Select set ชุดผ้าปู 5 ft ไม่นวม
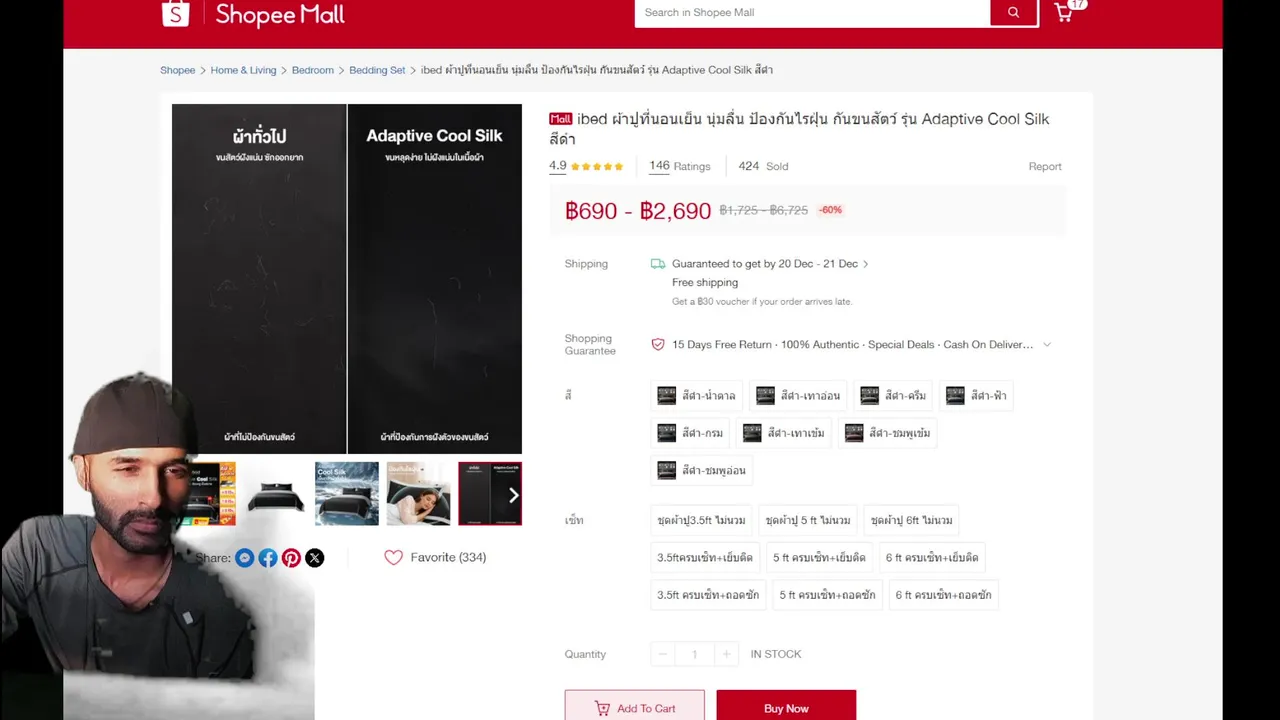Image resolution: width=1280 pixels, height=720 pixels. click(x=808, y=520)
